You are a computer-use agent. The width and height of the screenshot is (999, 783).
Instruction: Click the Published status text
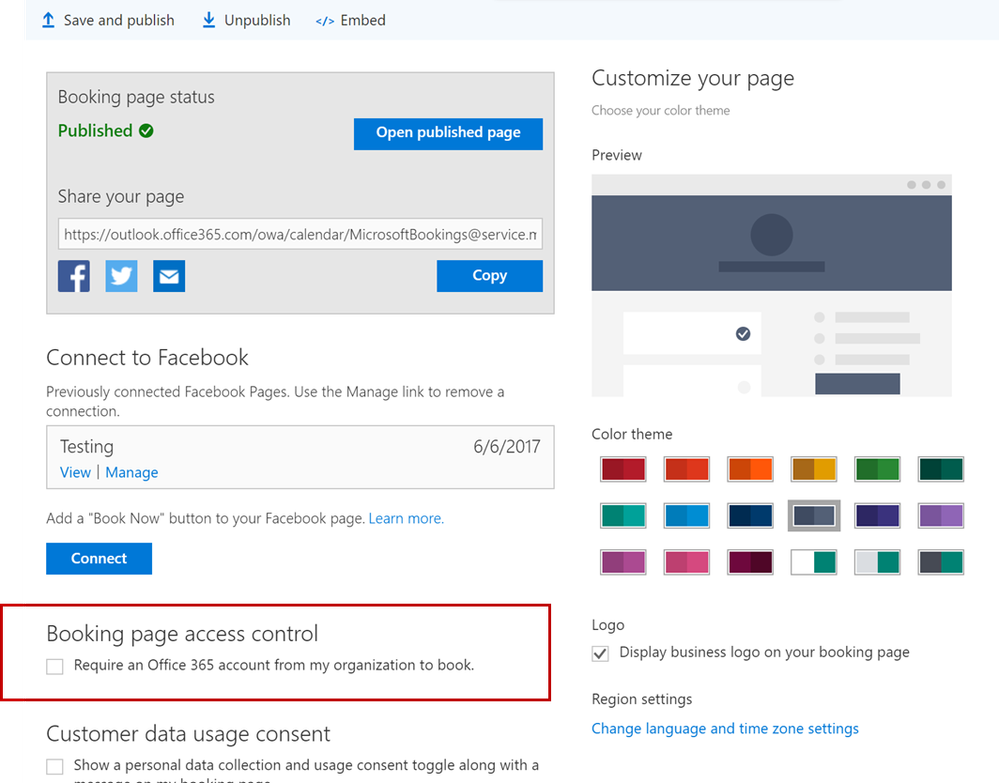pos(96,131)
